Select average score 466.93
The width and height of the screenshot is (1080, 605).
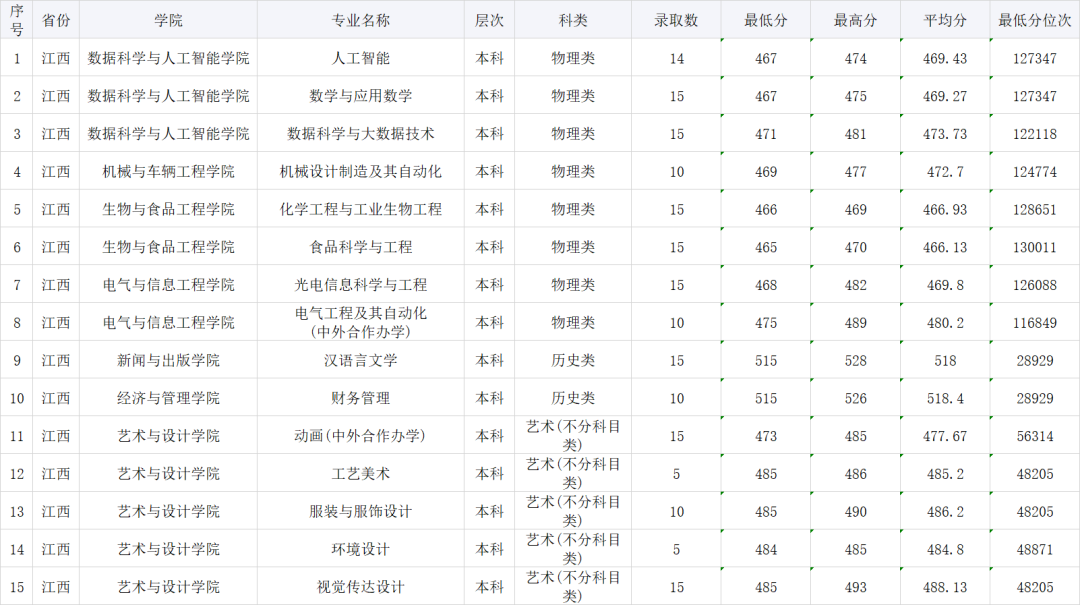pos(944,209)
